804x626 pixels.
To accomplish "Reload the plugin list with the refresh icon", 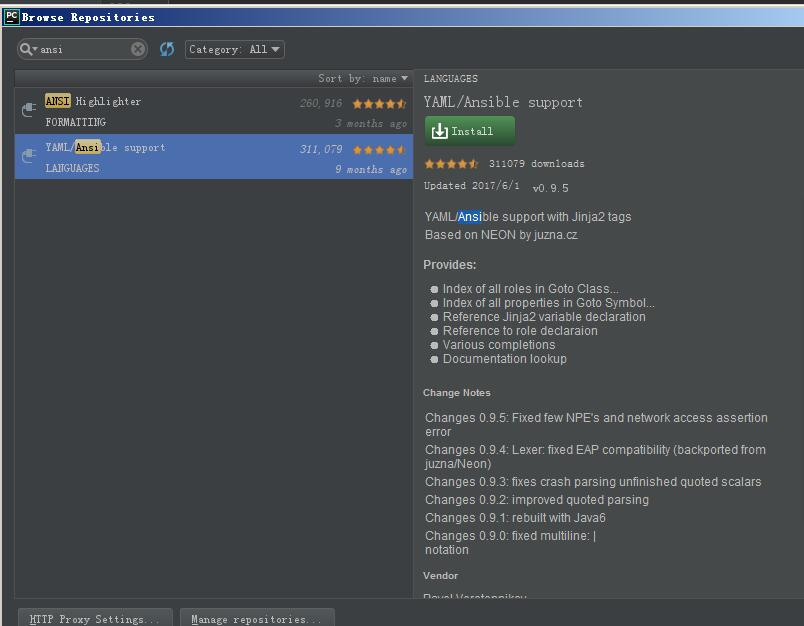I will point(167,49).
